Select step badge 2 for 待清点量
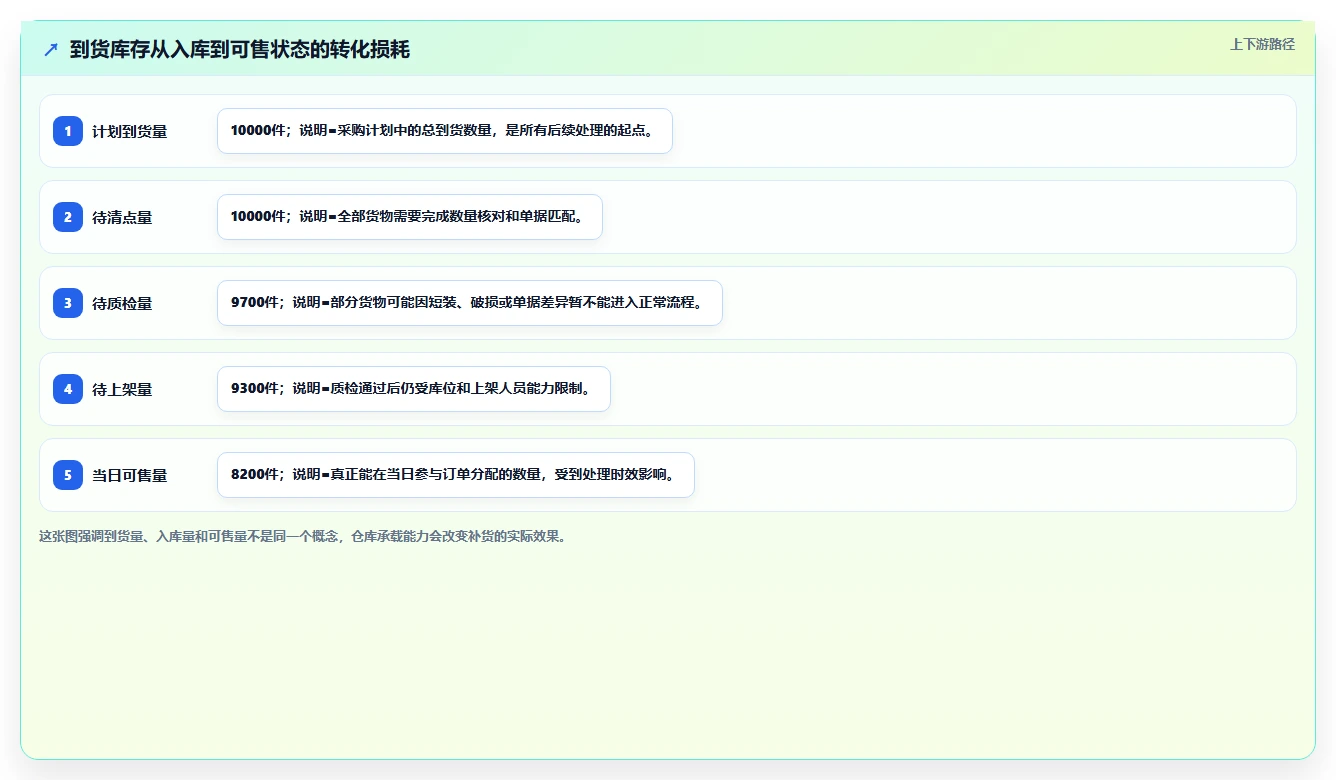Screen dimensions: 1336x780 pyautogui.click(x=68, y=217)
